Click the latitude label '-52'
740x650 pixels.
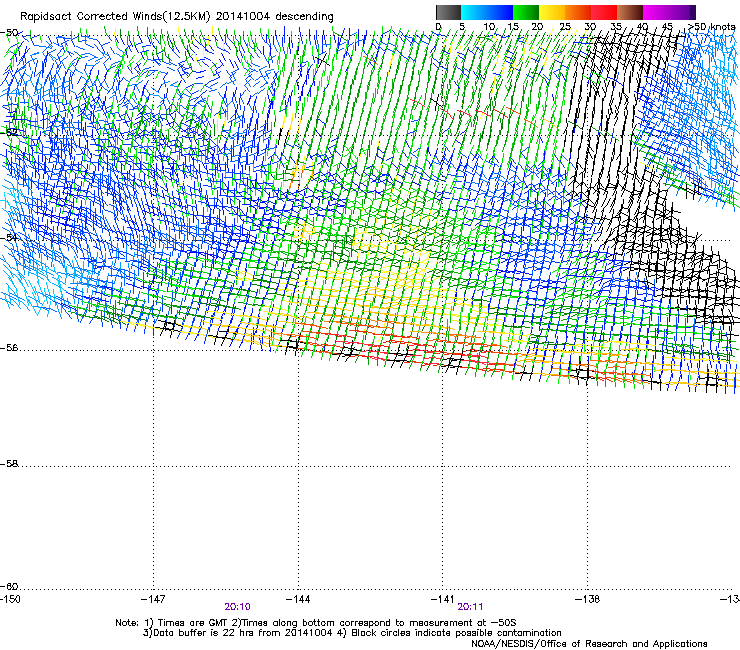point(9,132)
